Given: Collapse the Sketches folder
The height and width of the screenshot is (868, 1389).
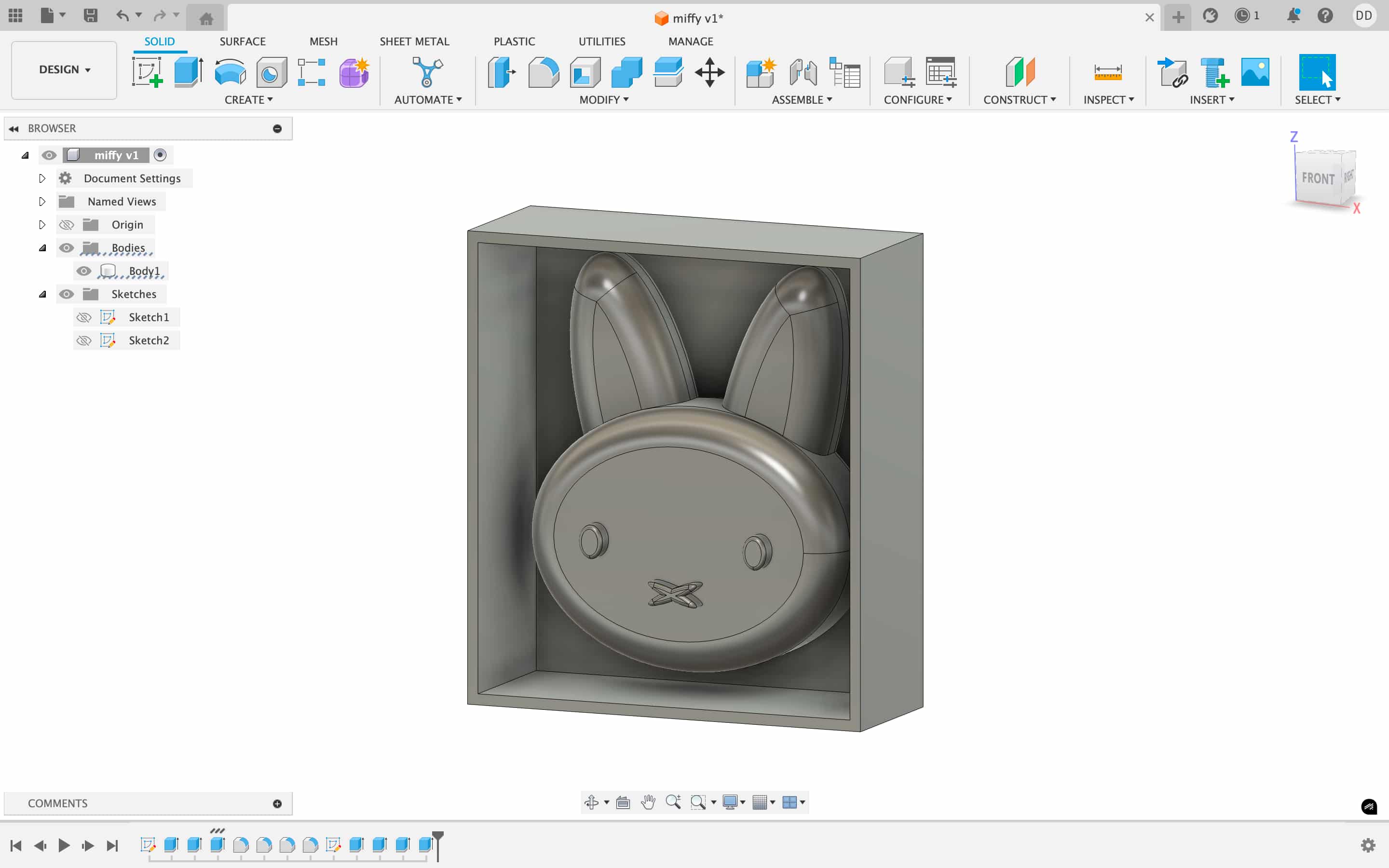Looking at the screenshot, I should 42,294.
